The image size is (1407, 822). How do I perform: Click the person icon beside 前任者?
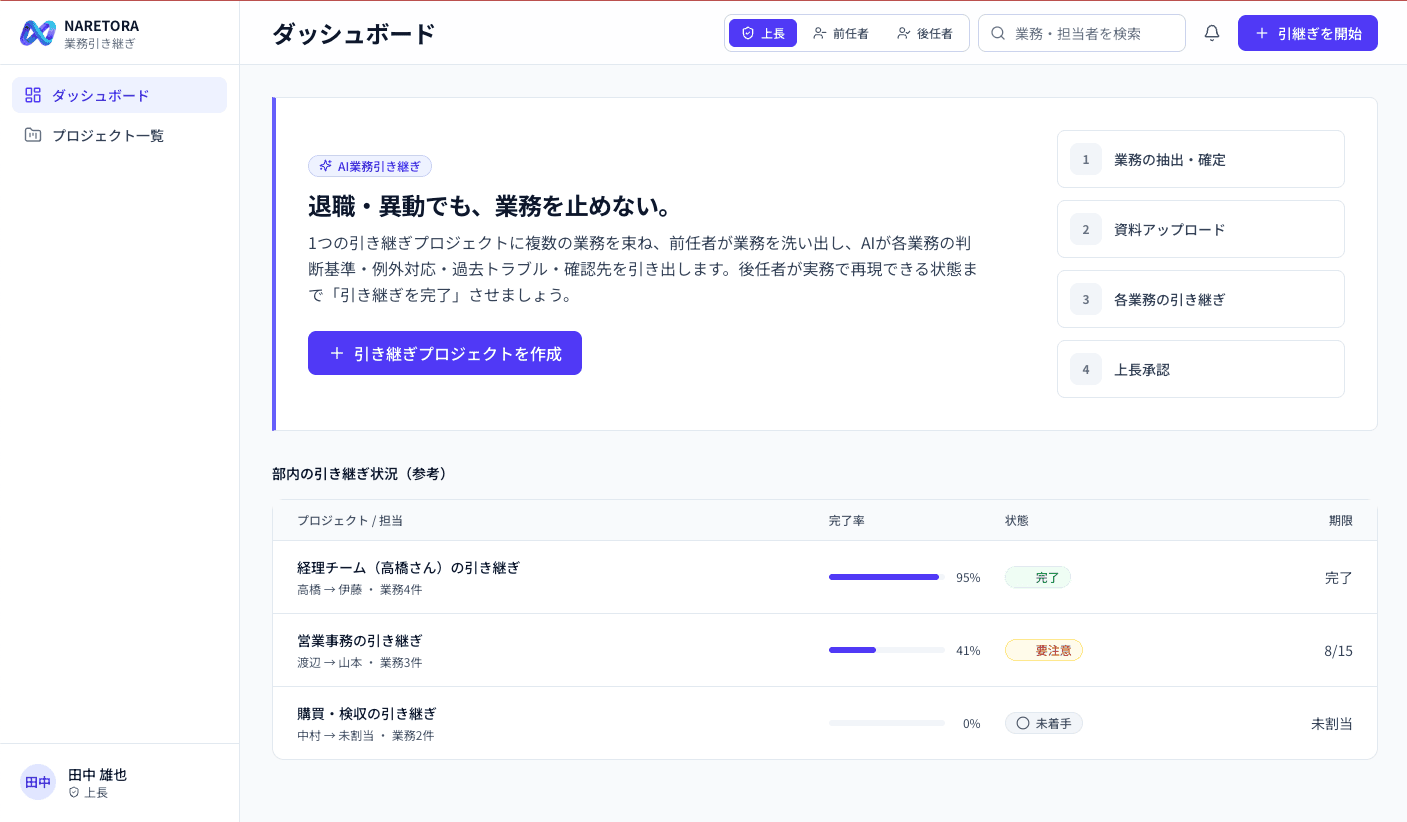click(x=820, y=33)
